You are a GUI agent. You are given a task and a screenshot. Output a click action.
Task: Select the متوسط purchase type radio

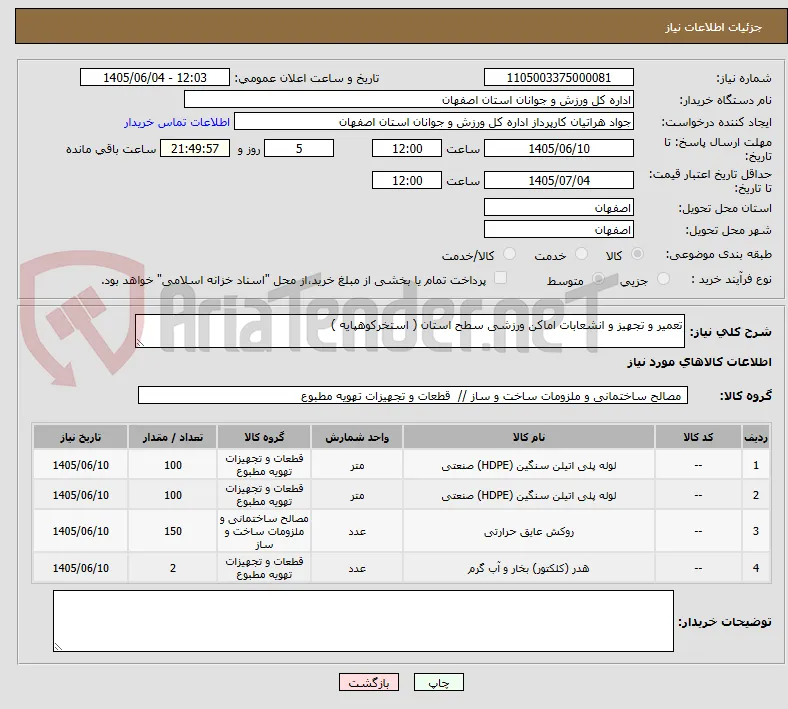598,279
